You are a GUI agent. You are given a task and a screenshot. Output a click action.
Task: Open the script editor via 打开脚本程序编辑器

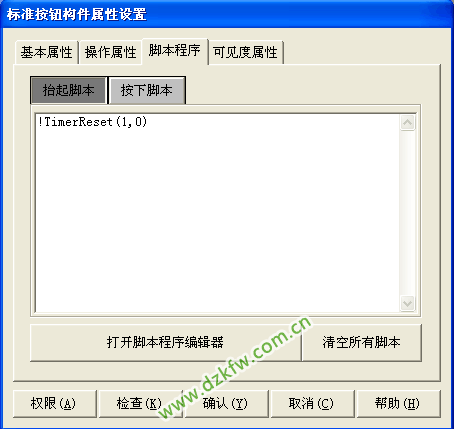[x=165, y=342]
